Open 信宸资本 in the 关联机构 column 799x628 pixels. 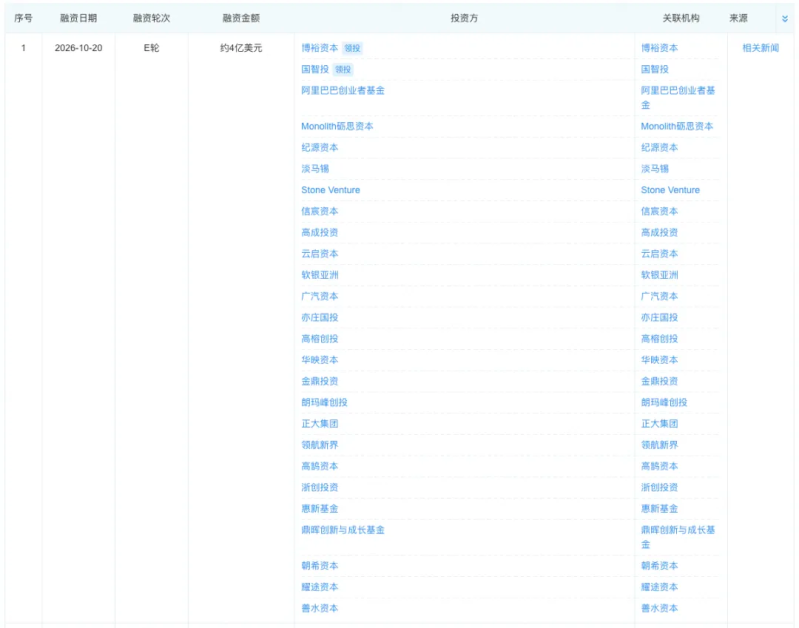click(x=659, y=212)
